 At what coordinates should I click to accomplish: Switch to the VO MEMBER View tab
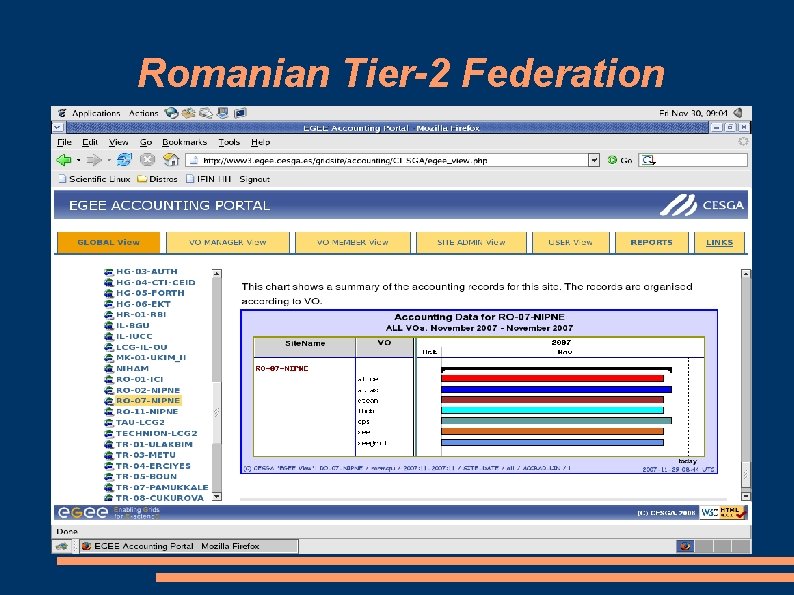point(352,242)
